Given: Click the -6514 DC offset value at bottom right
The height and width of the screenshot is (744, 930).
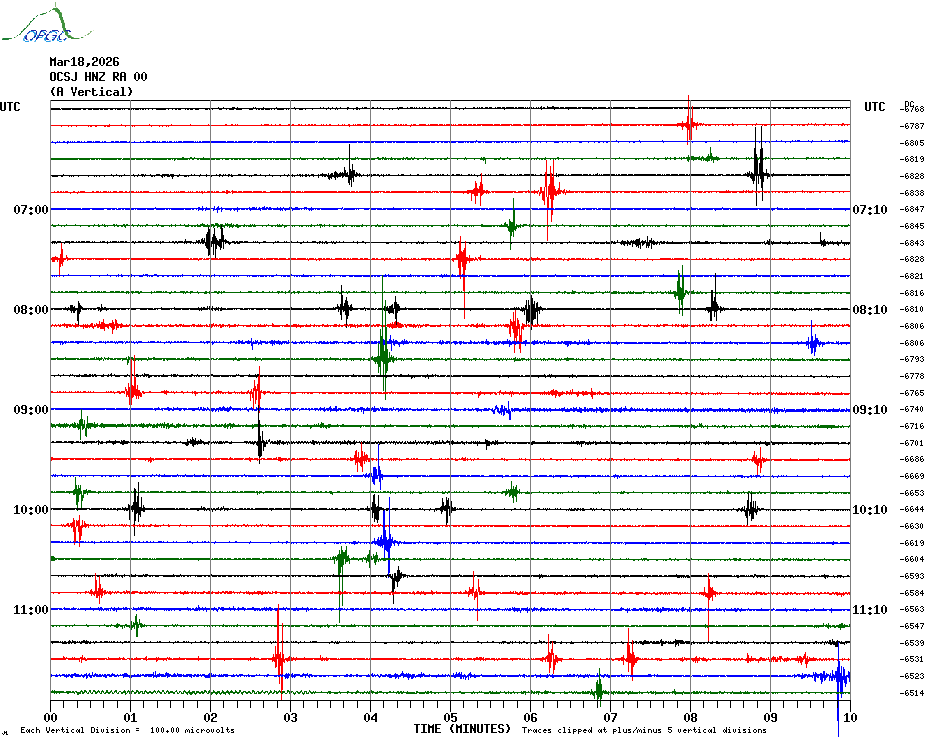Looking at the screenshot, I should pyautogui.click(x=913, y=693).
